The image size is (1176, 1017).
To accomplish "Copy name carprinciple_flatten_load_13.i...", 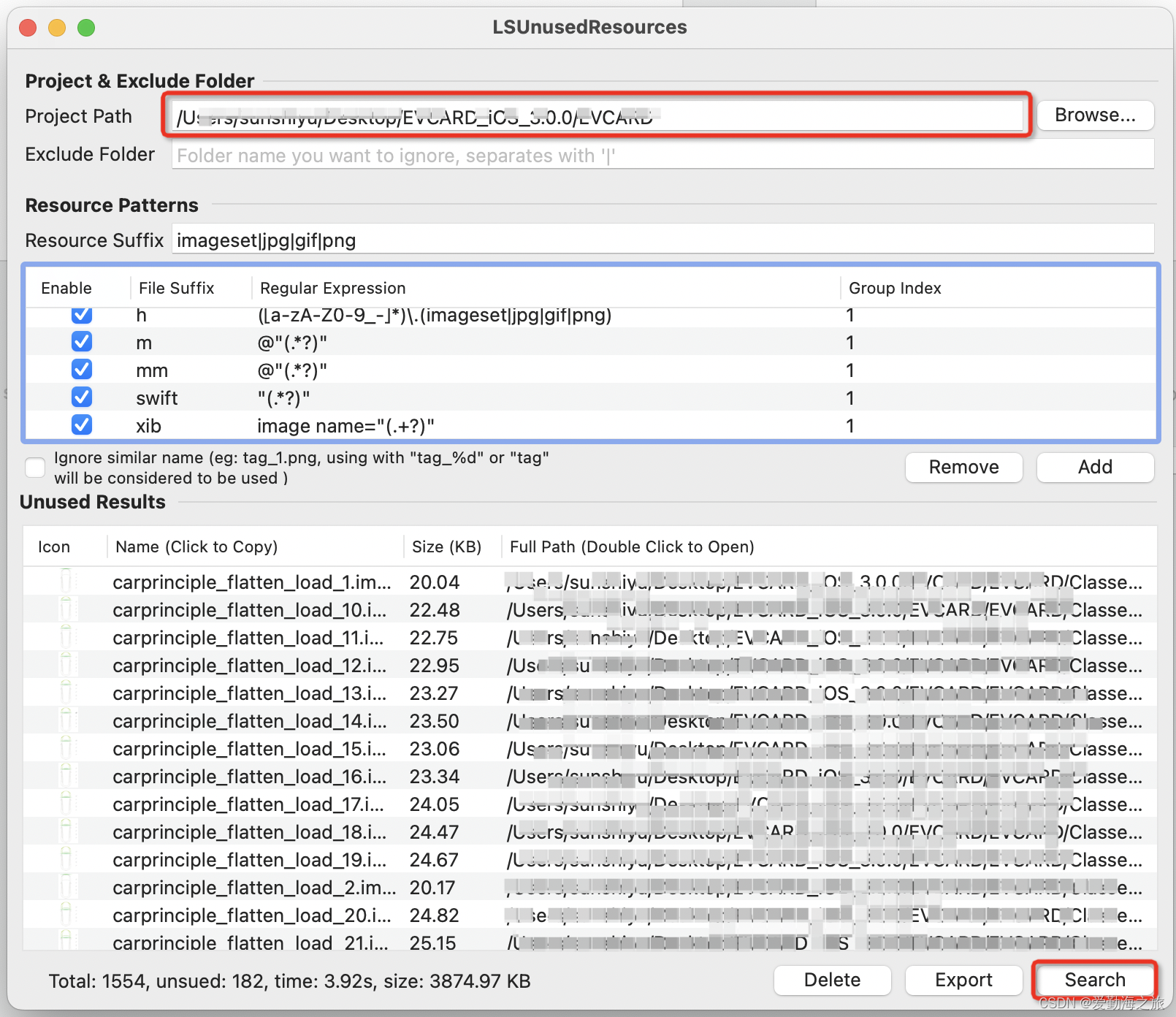I will (250, 693).
